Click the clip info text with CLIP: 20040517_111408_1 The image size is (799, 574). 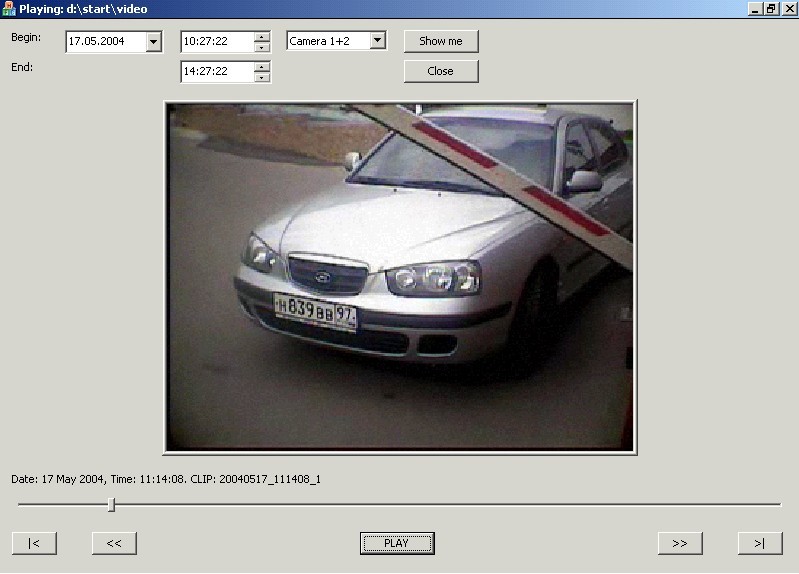(x=166, y=479)
